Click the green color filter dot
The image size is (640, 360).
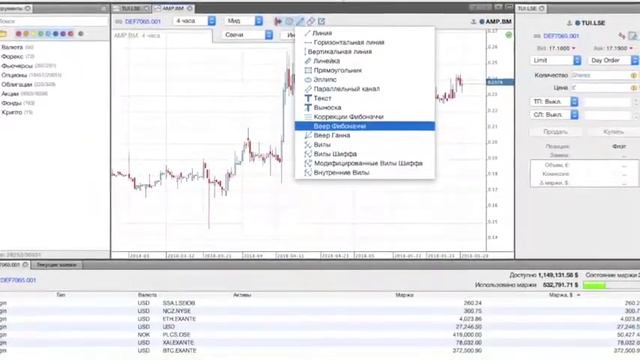[x=40, y=34]
